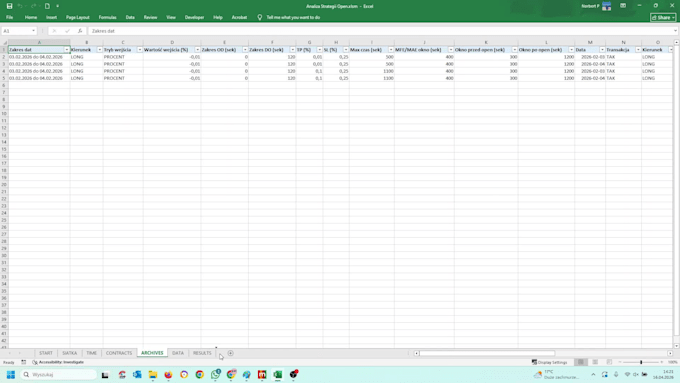Viewport: 680px width, 383px height.
Task: Click the Undo icon in title bar
Action: (x=20, y=6)
